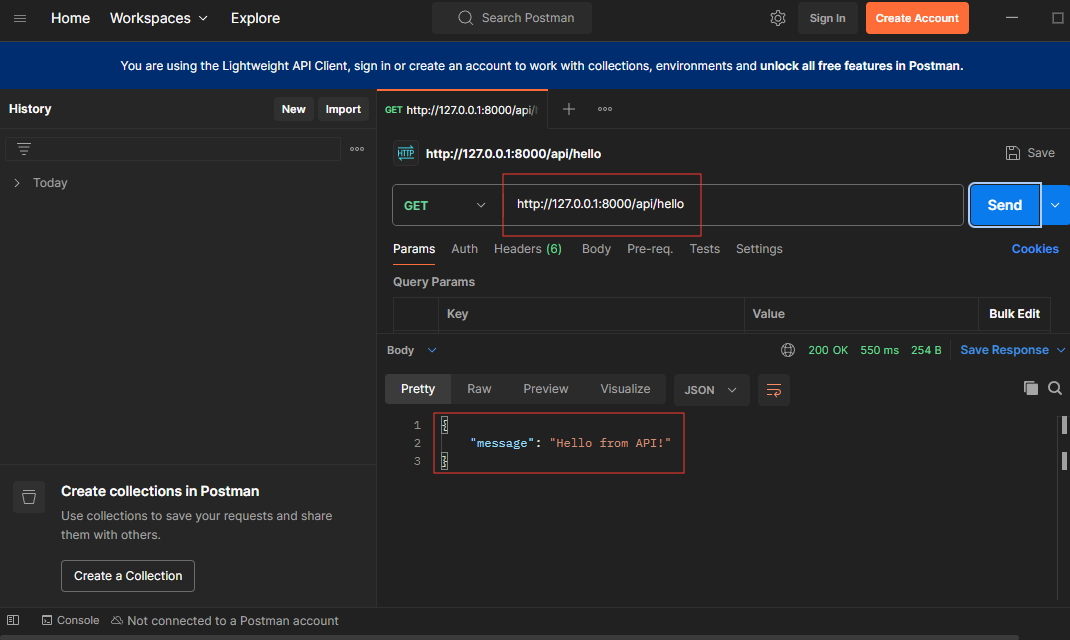Open the Send button dropdown arrow
Image resolution: width=1070 pixels, height=640 pixels.
point(1056,205)
